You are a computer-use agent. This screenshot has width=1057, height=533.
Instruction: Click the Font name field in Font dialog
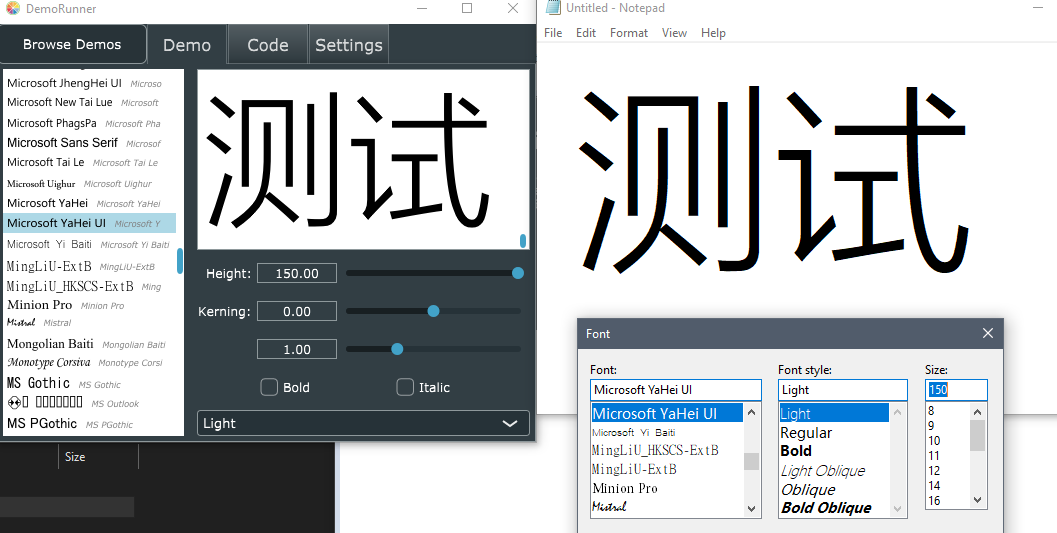pyautogui.click(x=675, y=389)
